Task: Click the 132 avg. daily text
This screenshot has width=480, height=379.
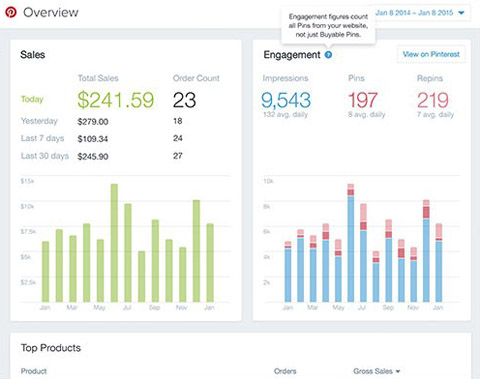Action: coord(285,115)
